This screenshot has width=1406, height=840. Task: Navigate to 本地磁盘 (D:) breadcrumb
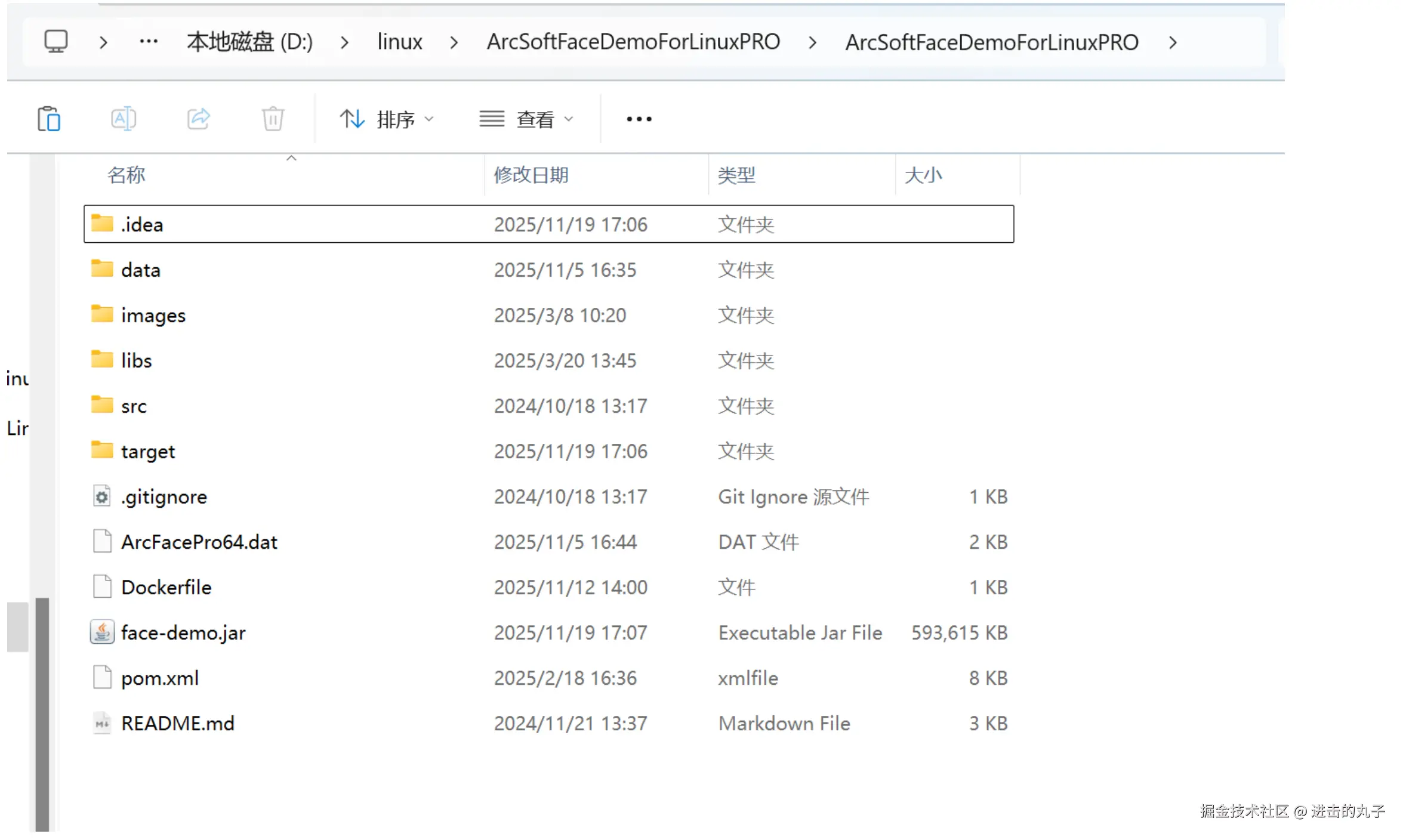coord(249,42)
